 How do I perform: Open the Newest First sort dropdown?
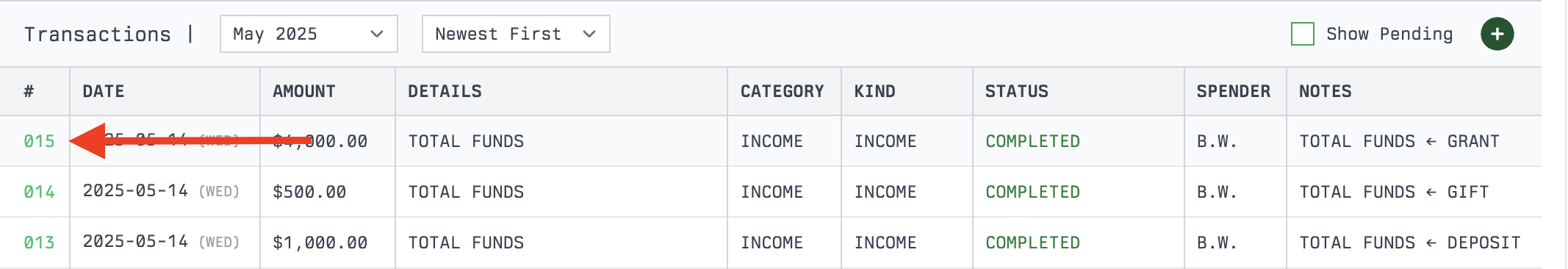coord(516,34)
